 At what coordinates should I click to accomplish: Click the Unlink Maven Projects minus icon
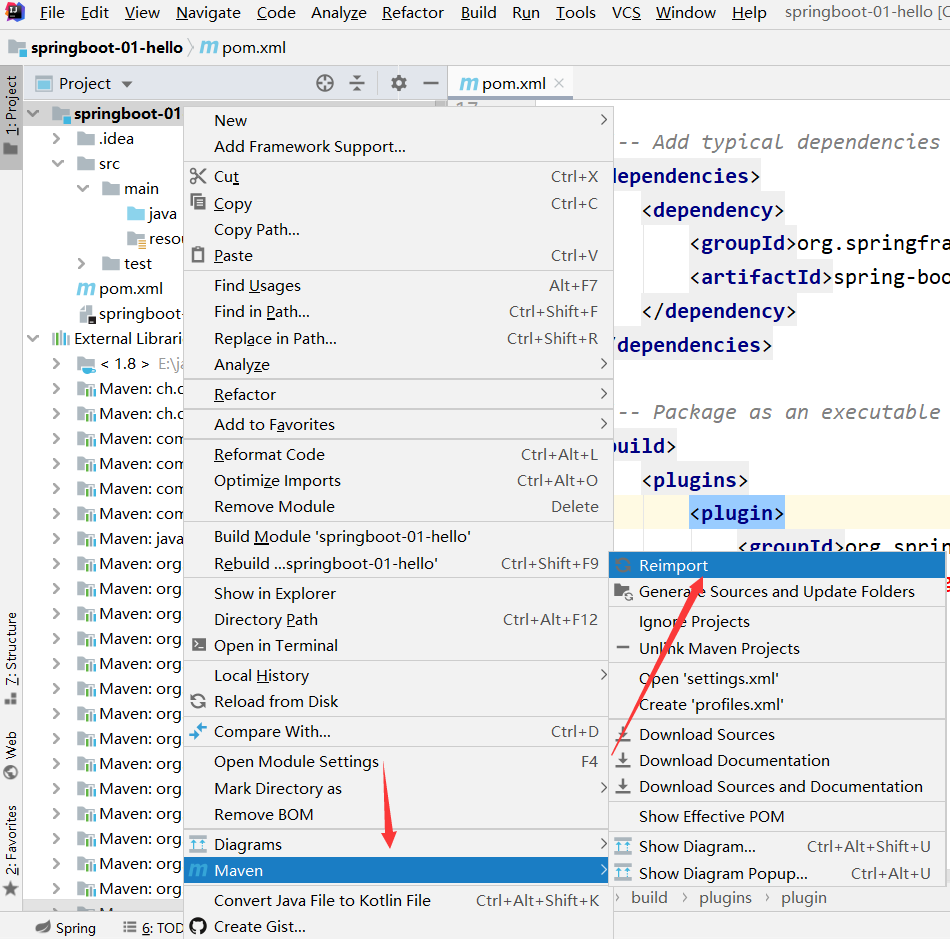coord(623,648)
